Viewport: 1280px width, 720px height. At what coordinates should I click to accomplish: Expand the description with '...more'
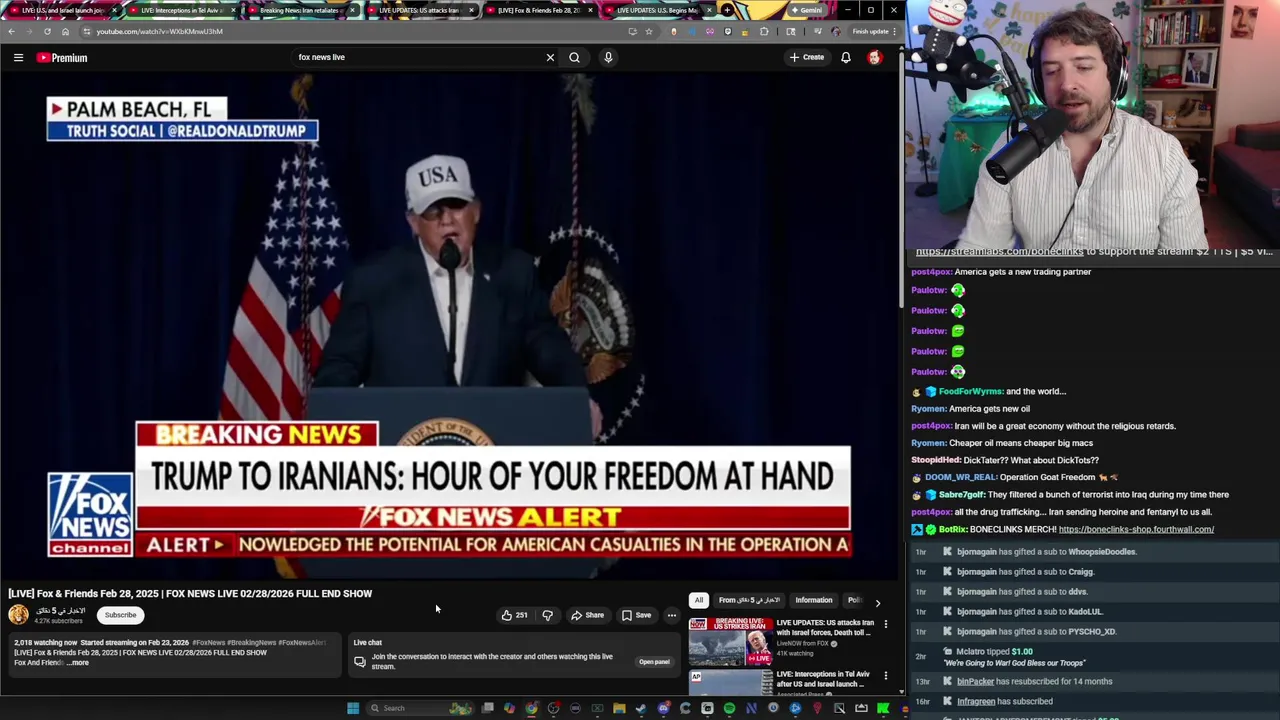pyautogui.click(x=79, y=663)
